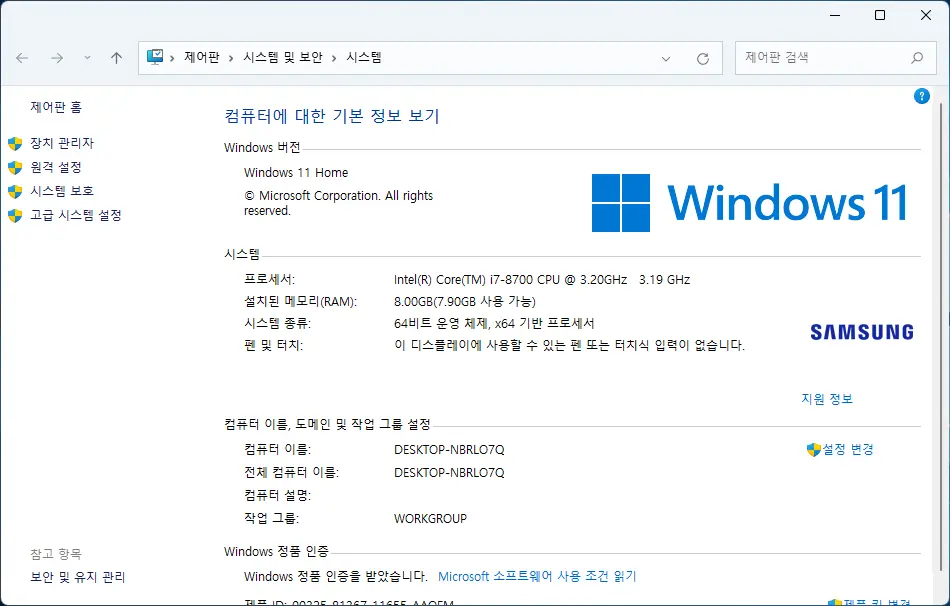Close the System window
The height and width of the screenshot is (606, 950).
pos(926,15)
